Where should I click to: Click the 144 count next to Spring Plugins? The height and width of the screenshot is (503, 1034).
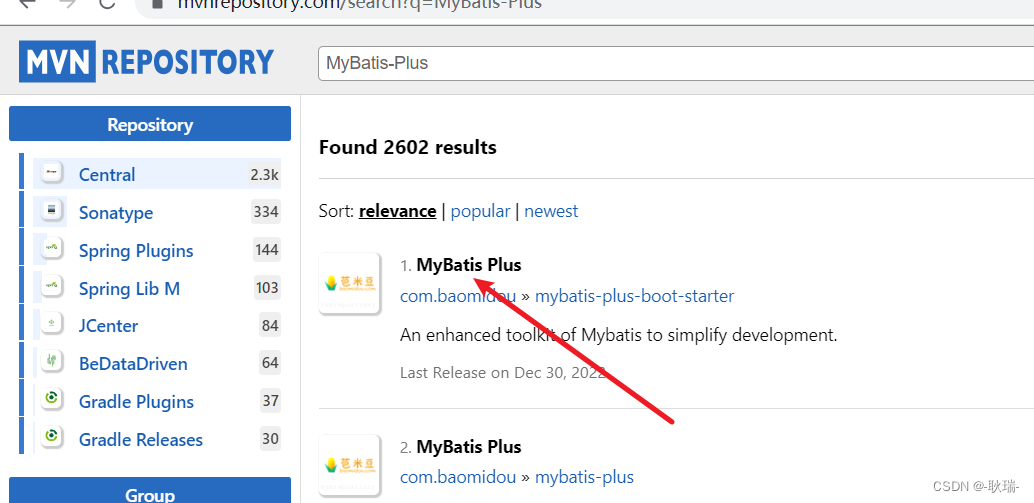tap(266, 250)
